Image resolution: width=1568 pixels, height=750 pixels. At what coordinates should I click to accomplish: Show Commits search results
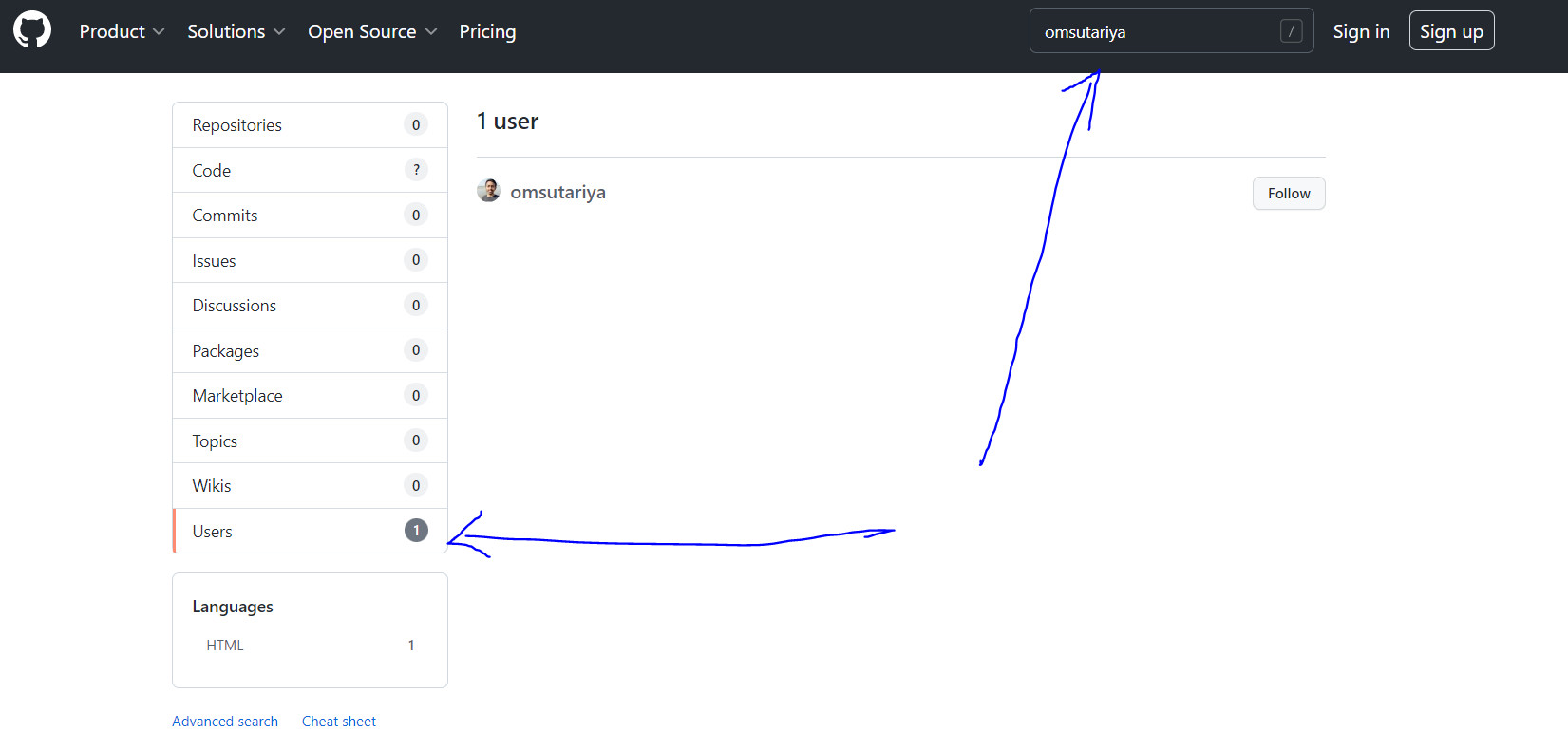[310, 216]
